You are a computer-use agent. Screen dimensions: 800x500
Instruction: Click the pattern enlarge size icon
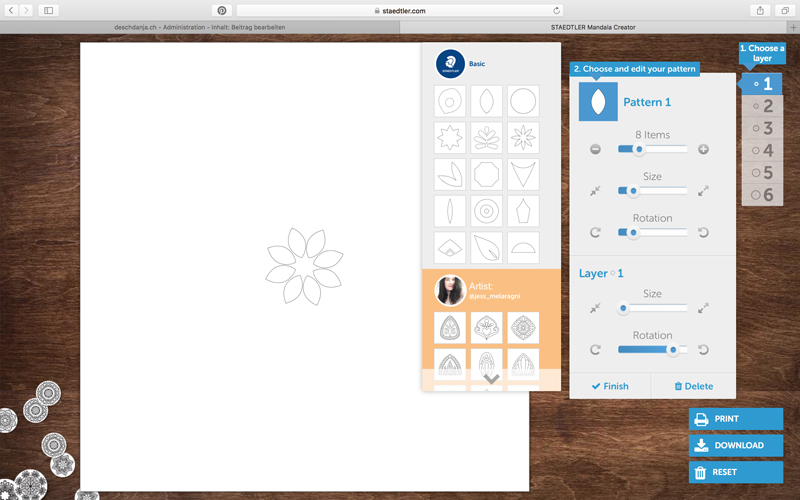click(x=703, y=190)
